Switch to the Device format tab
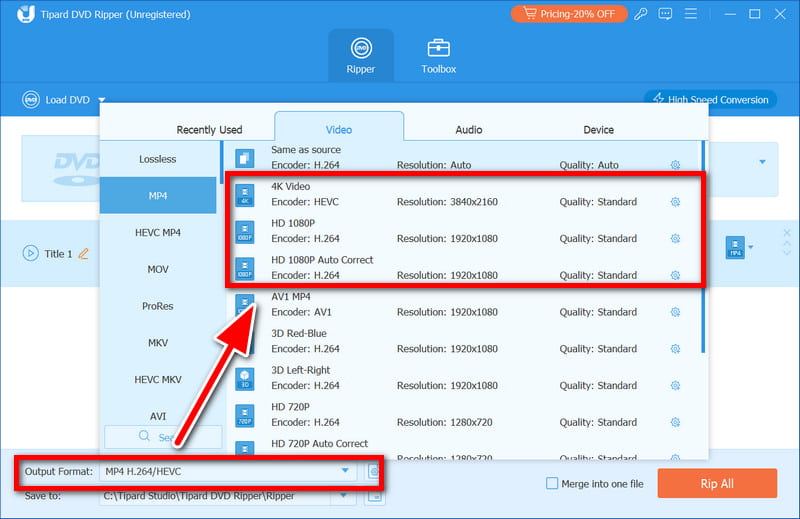Viewport: 800px width, 519px height. pos(598,130)
